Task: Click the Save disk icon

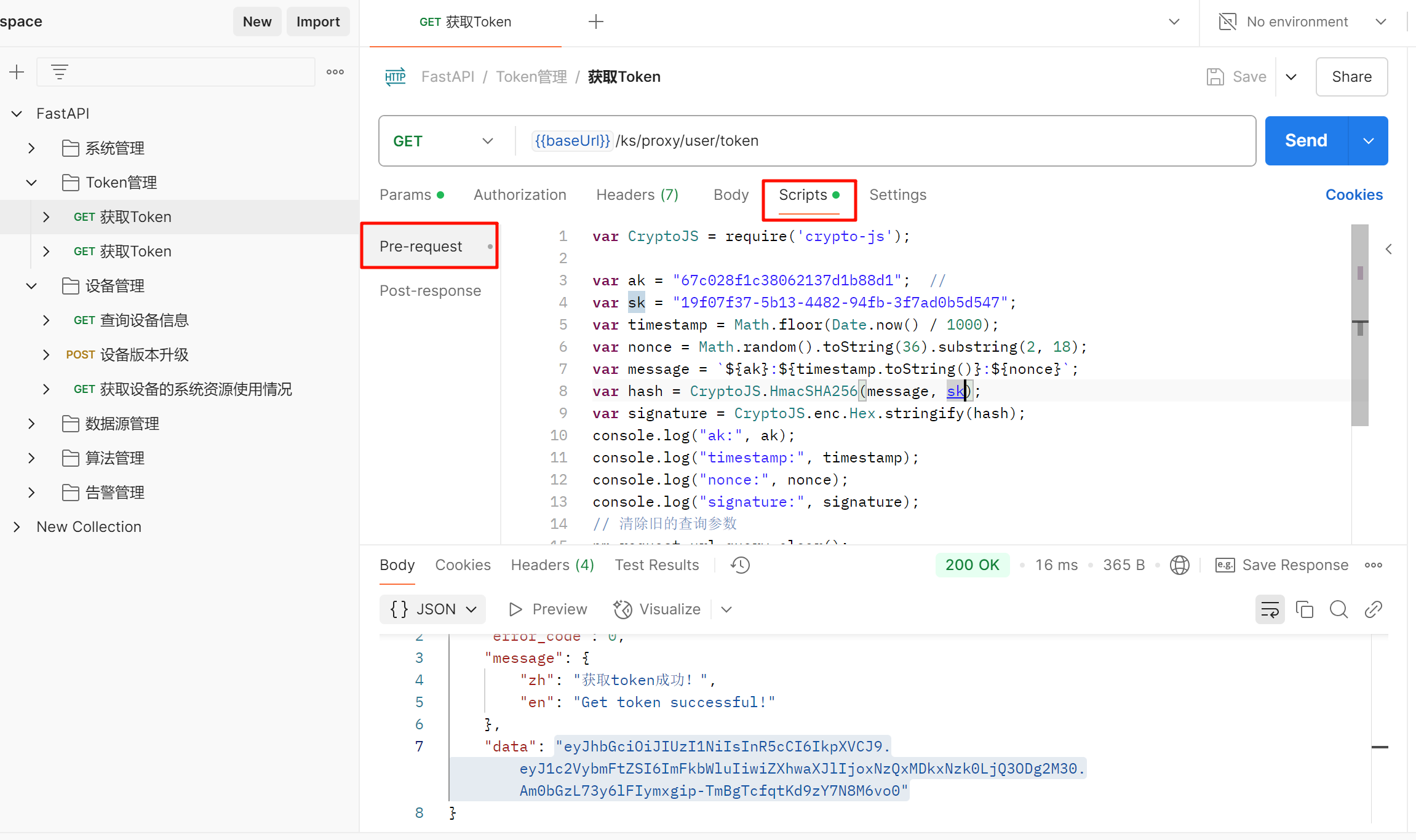Action: (1215, 77)
